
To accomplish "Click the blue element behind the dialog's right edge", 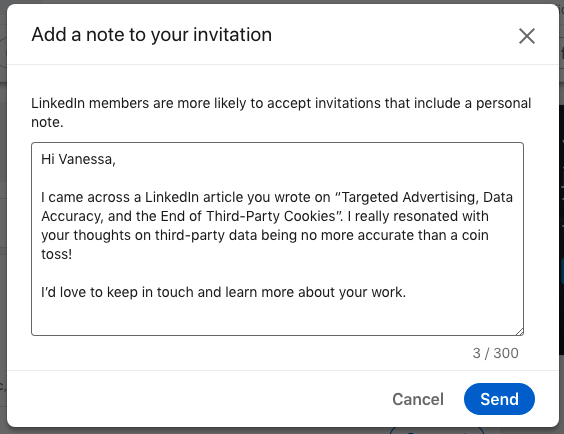I will (562, 271).
